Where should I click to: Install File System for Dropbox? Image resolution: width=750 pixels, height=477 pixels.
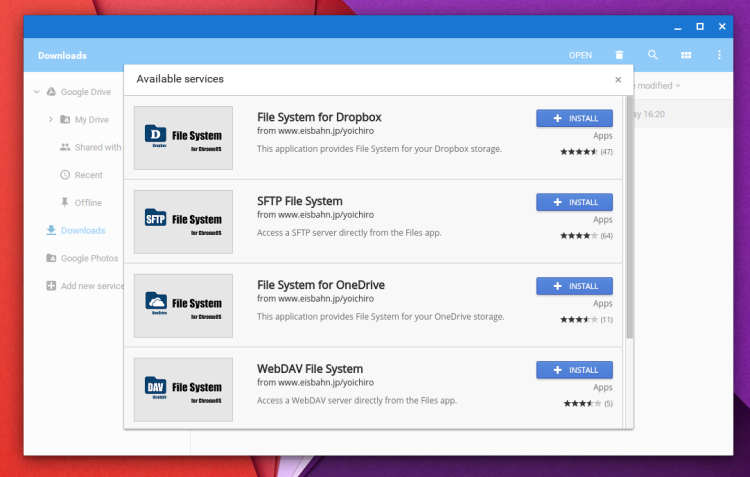click(574, 118)
